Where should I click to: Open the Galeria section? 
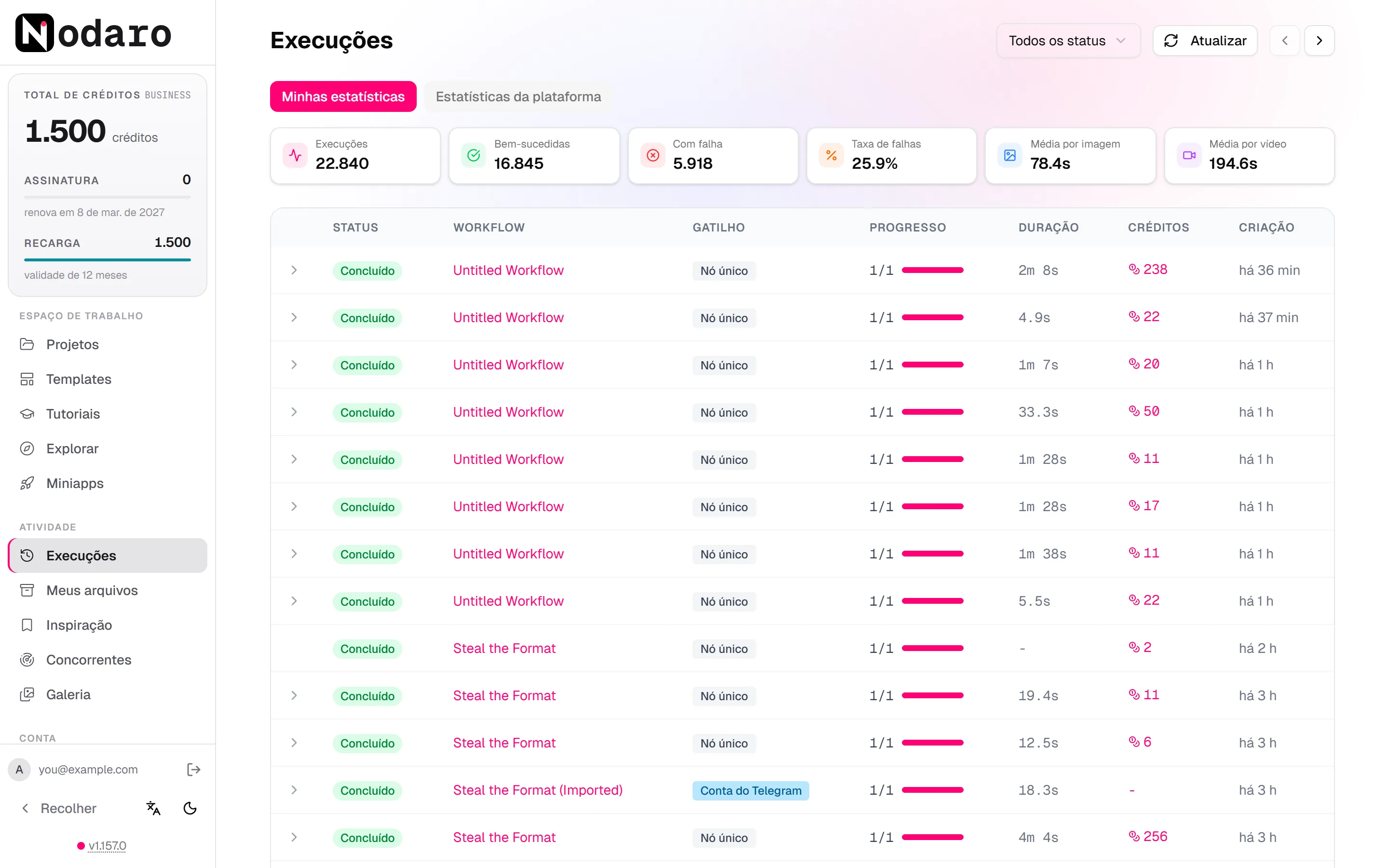[x=108, y=694]
